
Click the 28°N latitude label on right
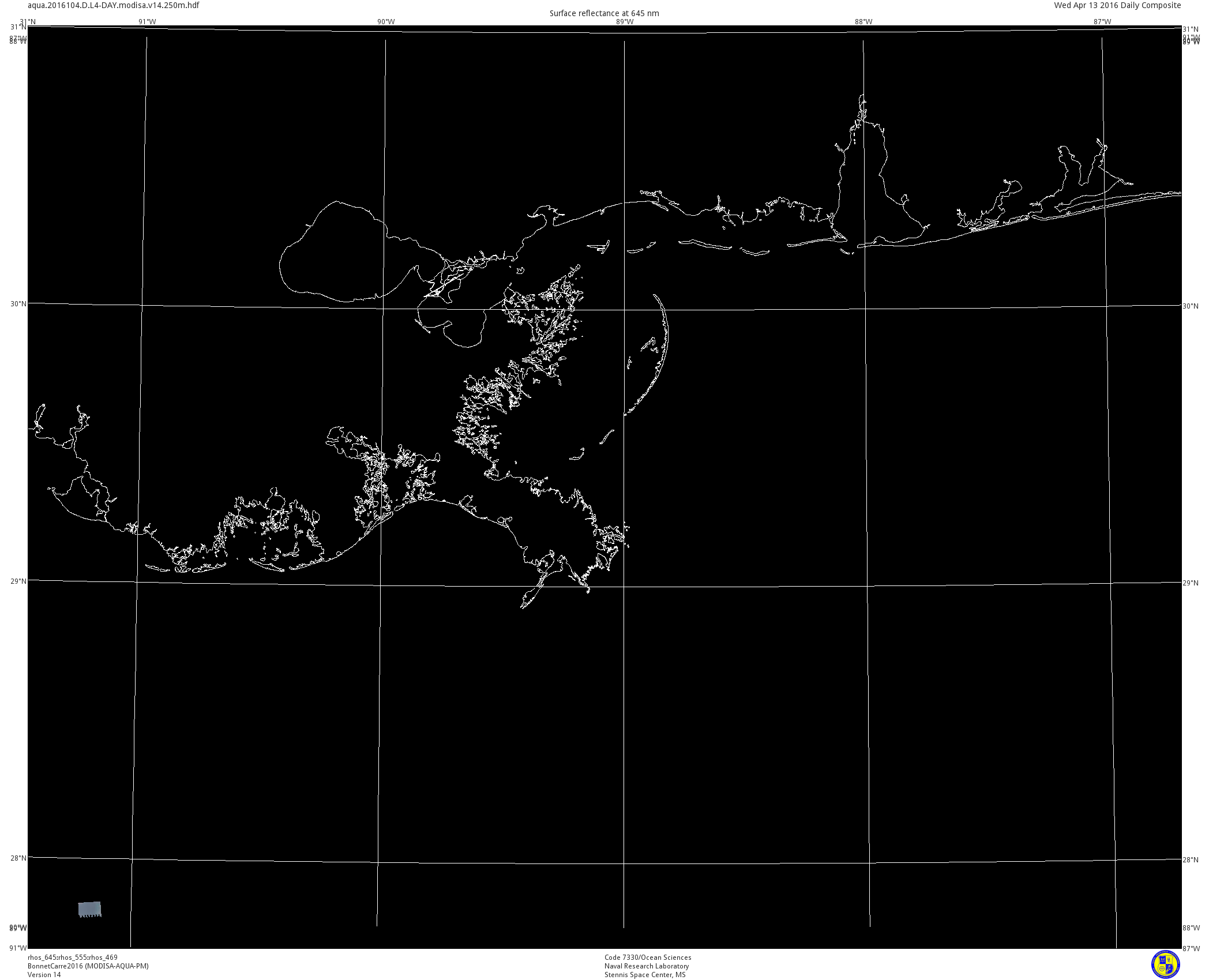point(1191,860)
